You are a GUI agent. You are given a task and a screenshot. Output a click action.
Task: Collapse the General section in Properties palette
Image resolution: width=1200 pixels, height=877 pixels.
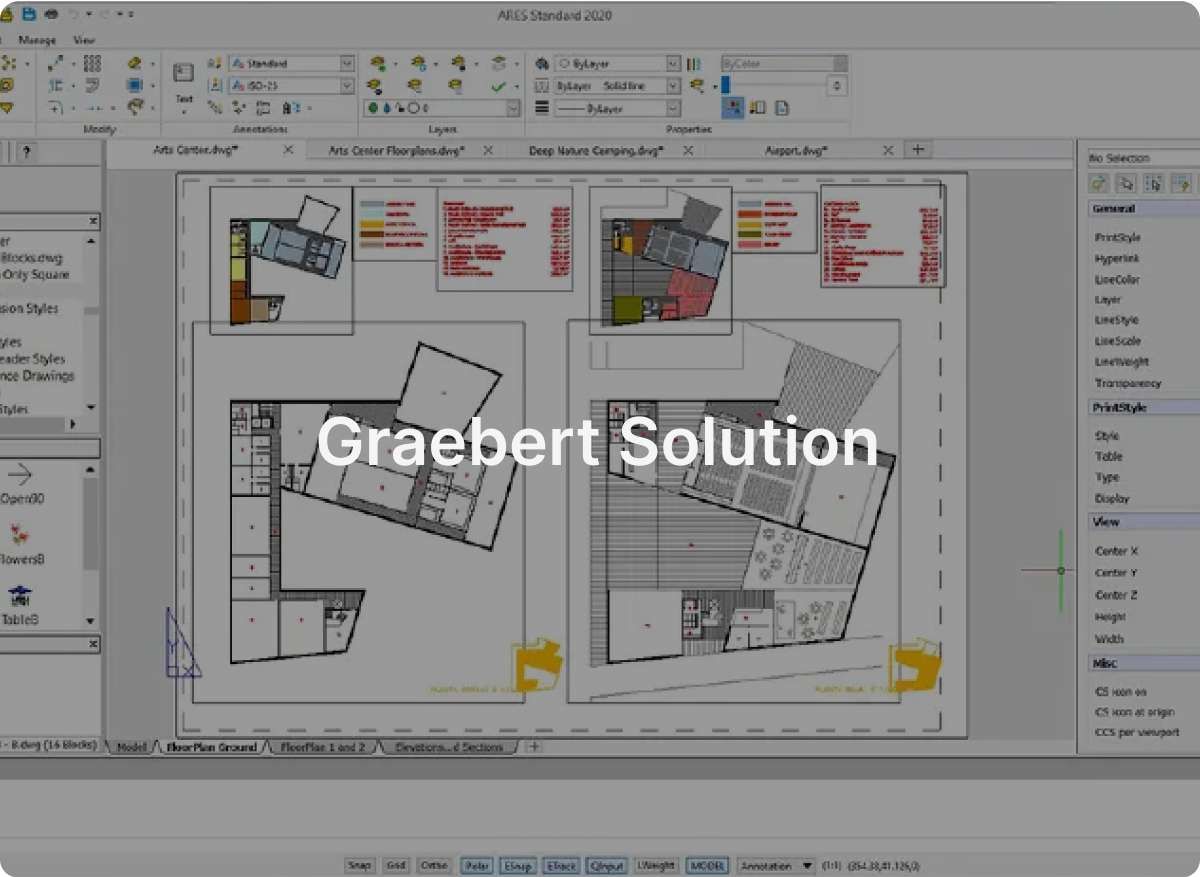[x=1143, y=209]
